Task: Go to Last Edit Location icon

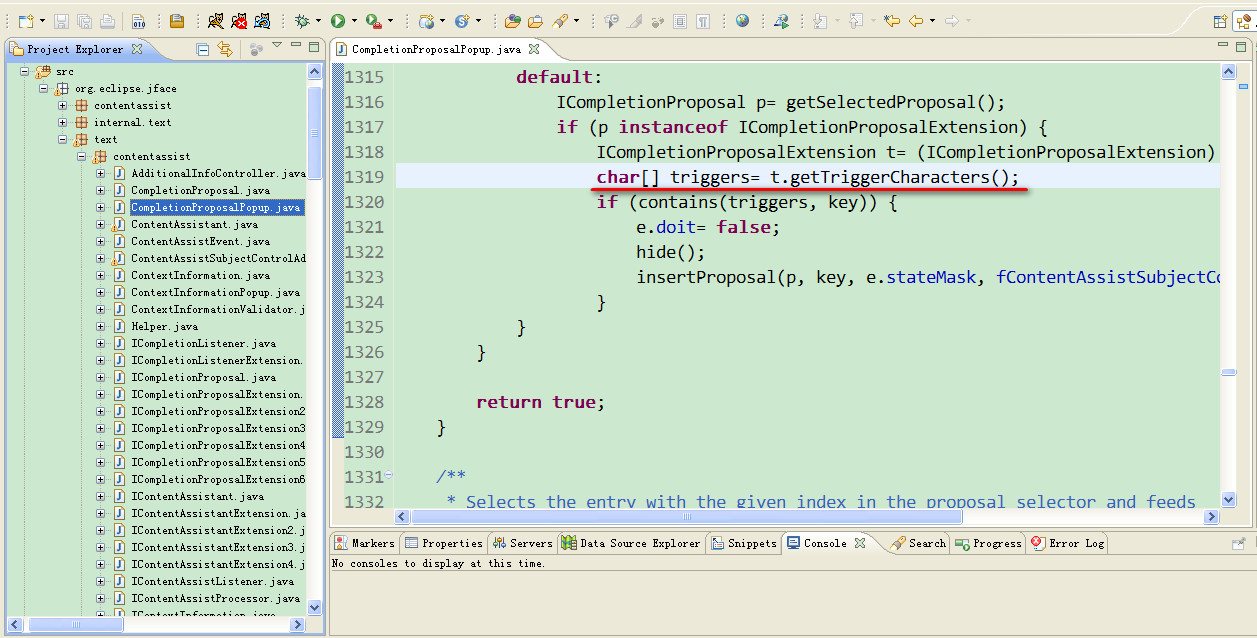Action: pos(892,20)
